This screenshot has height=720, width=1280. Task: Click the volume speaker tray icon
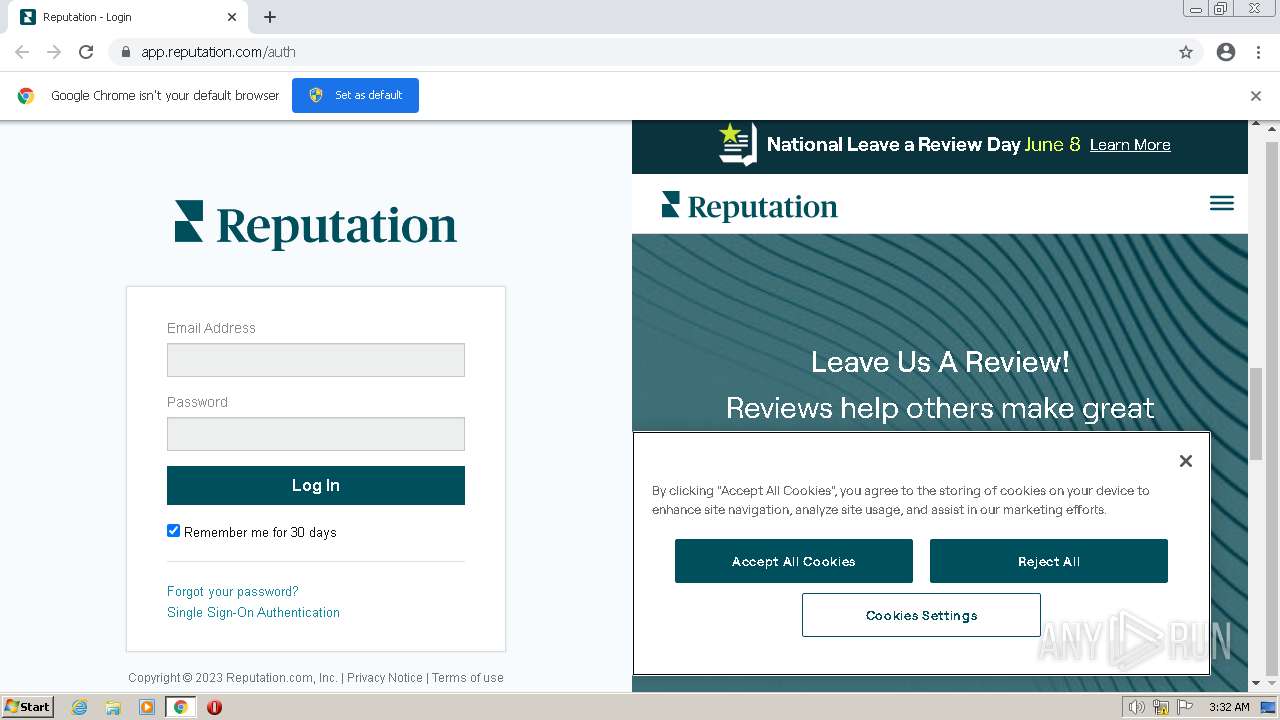1136,707
